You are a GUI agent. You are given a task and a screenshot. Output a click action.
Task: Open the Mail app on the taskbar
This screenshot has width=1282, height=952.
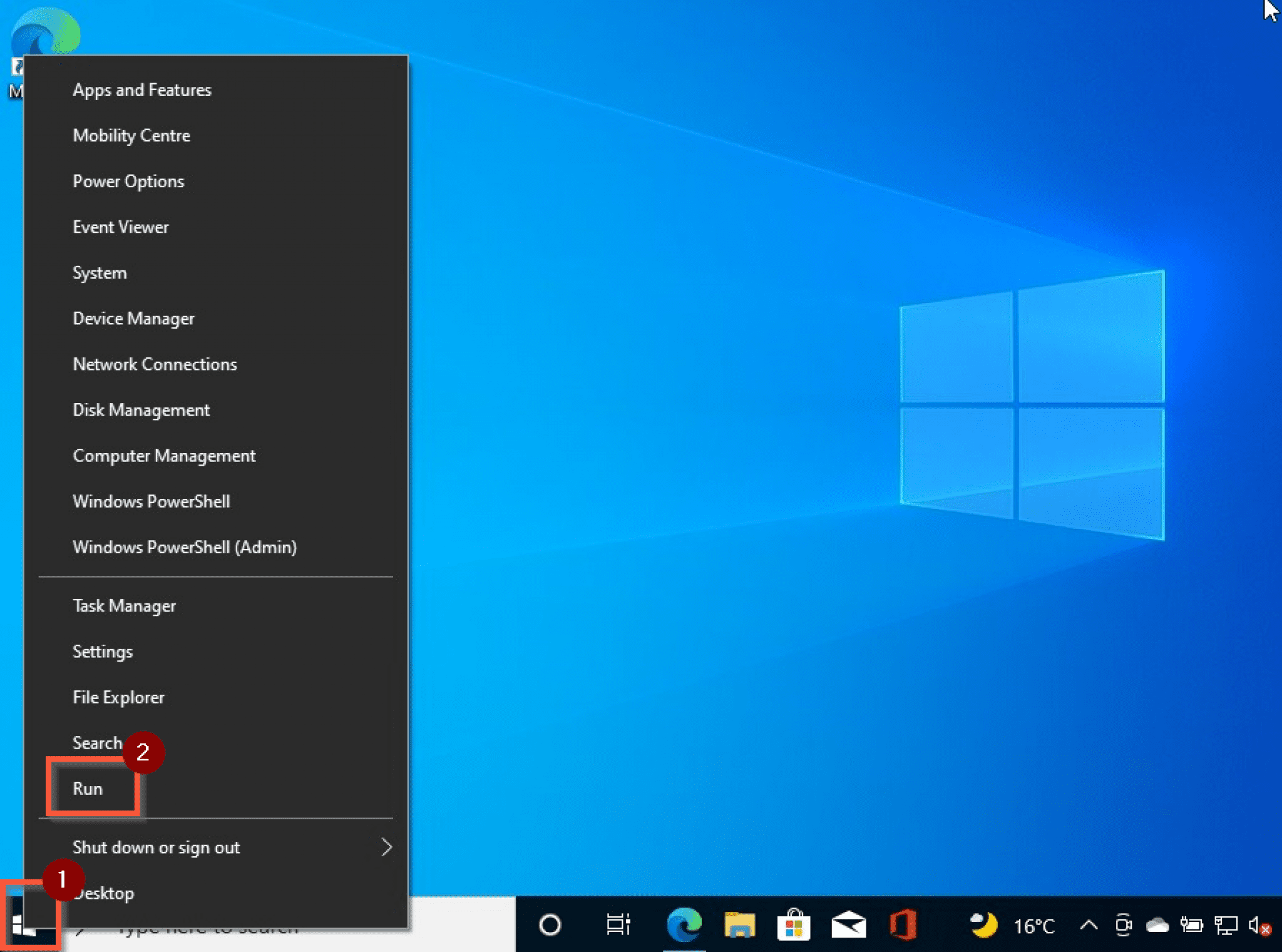(848, 924)
